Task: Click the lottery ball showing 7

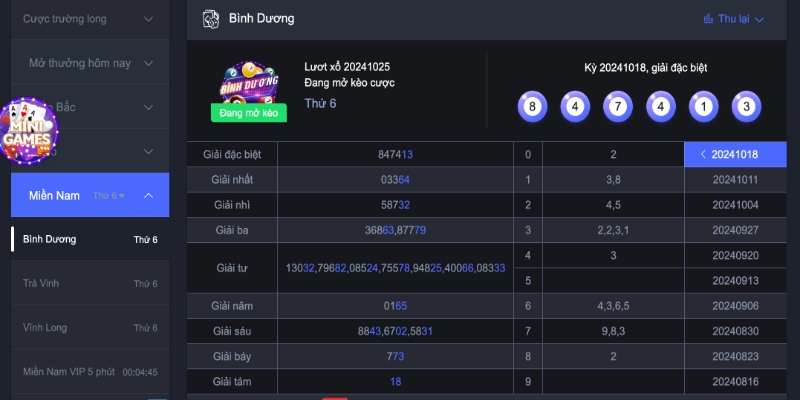Action: pyautogui.click(x=617, y=106)
